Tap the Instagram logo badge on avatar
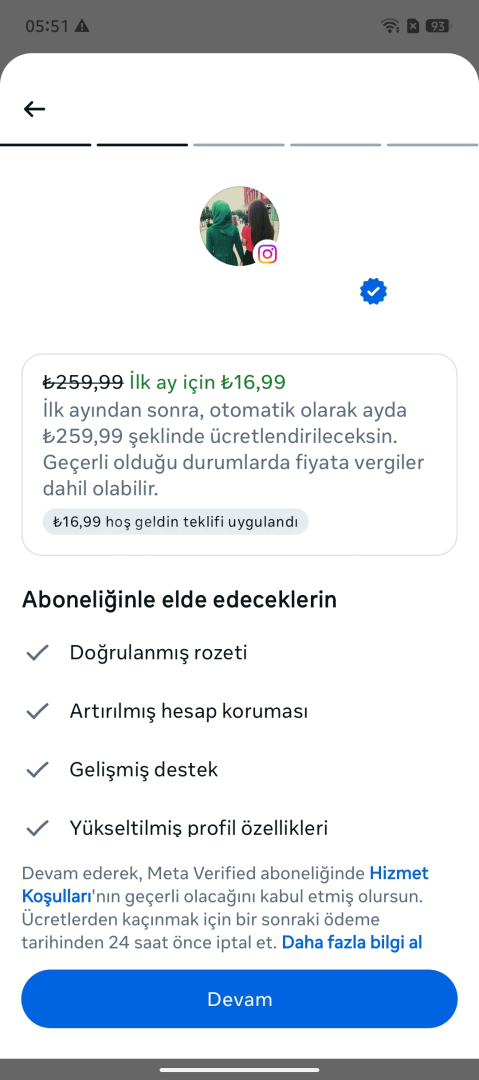479x1080 pixels. (x=267, y=254)
